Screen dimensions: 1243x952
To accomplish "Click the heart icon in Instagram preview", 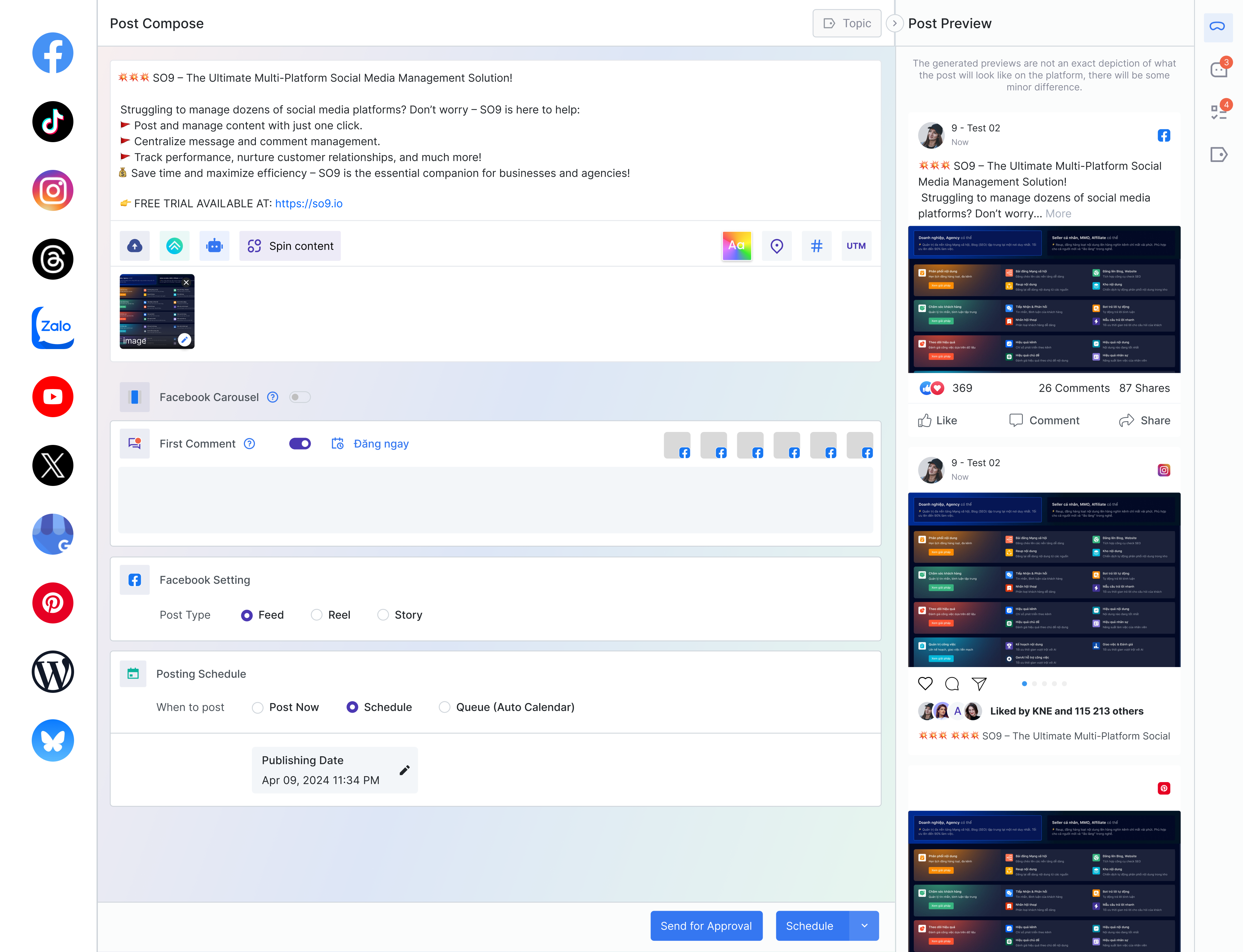I will coord(925,684).
